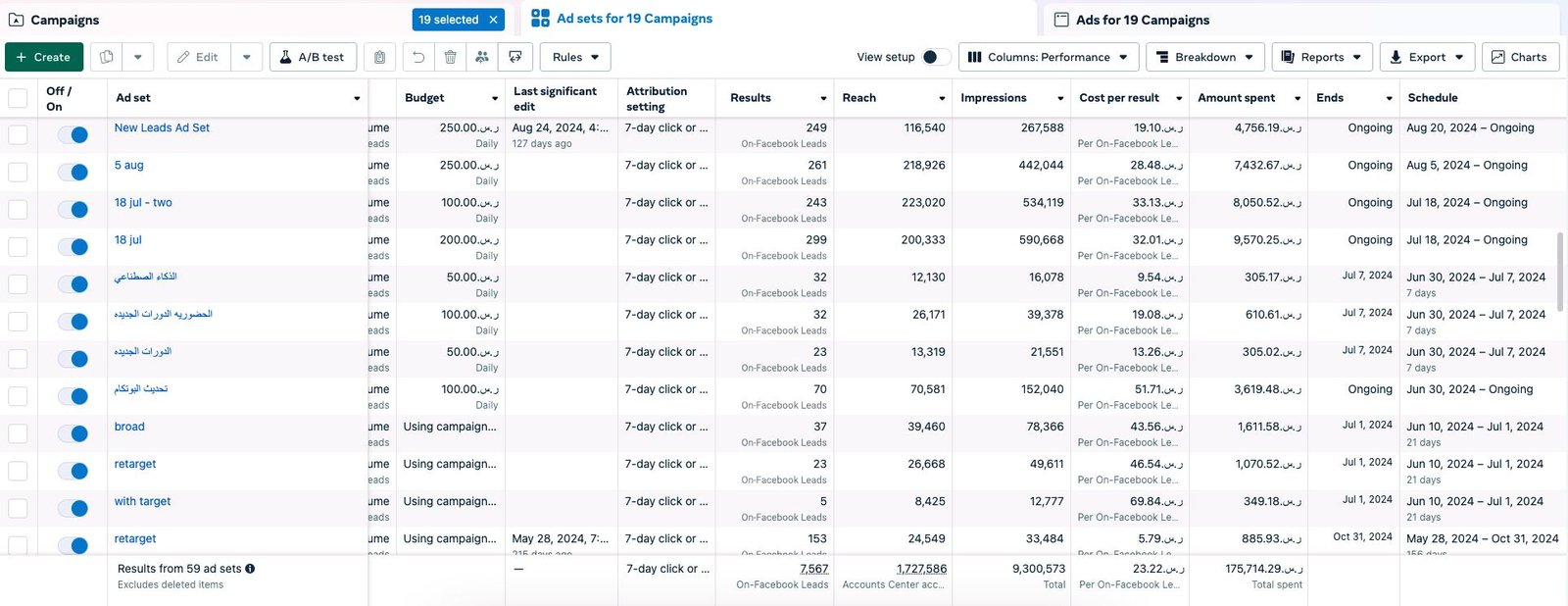Click the vertical scrollbar on the right
This screenshot has height=606, width=1568.
click(1559, 272)
